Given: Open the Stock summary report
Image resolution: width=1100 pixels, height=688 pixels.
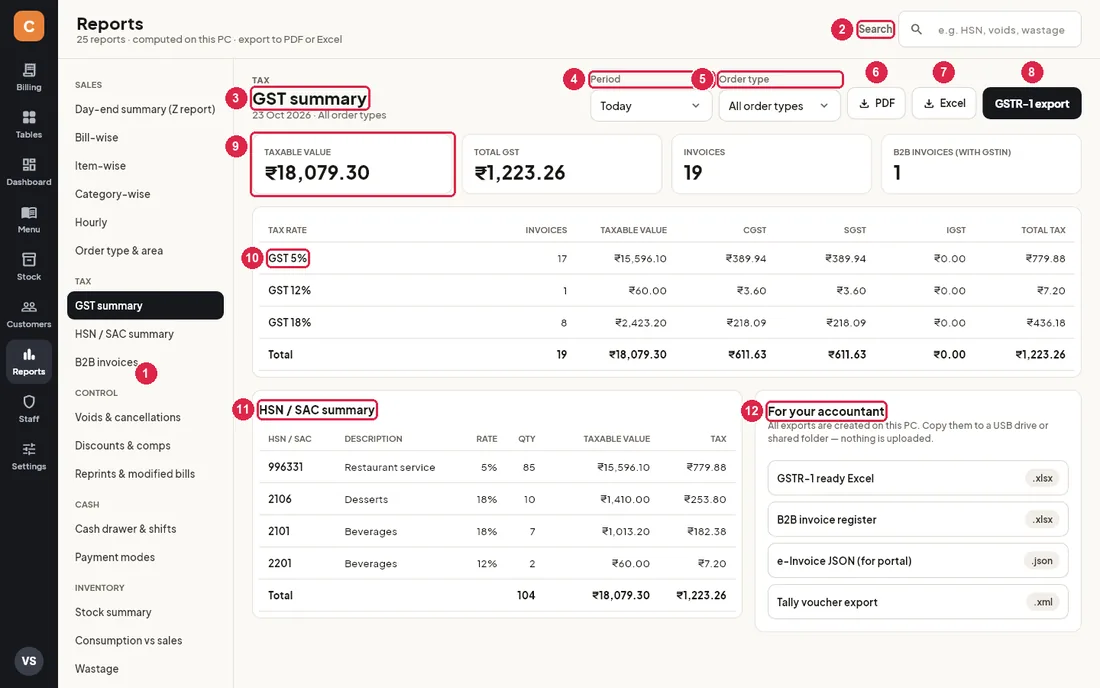Looking at the screenshot, I should click(x=145, y=612).
